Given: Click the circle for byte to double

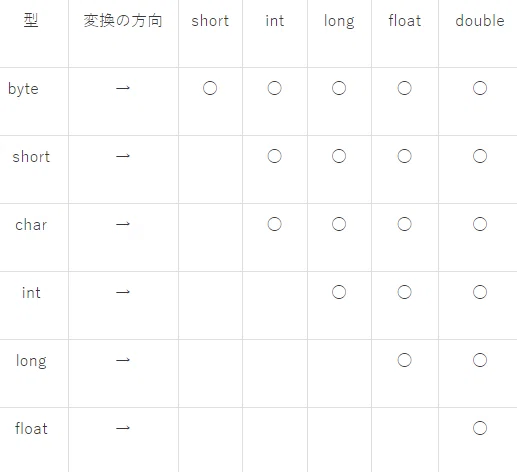Looking at the screenshot, I should 480,88.
